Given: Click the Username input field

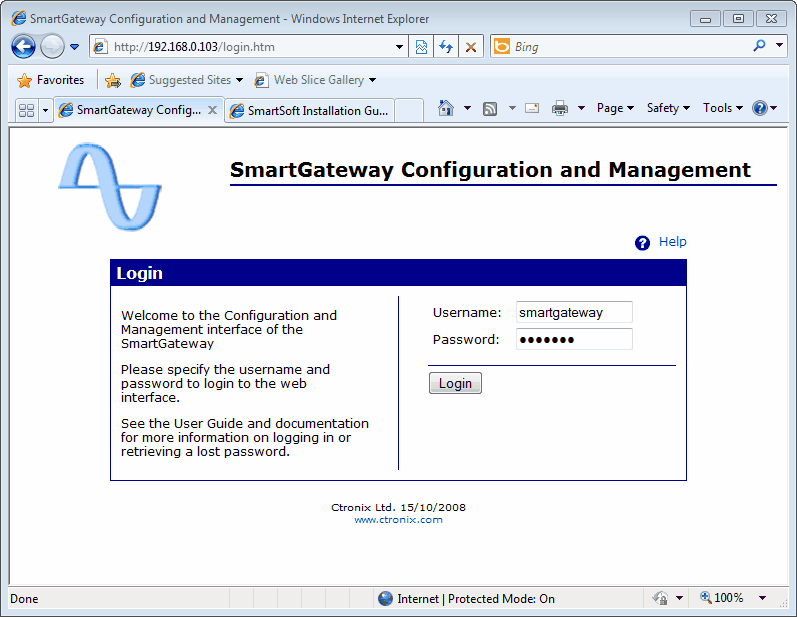Looking at the screenshot, I should pos(574,312).
